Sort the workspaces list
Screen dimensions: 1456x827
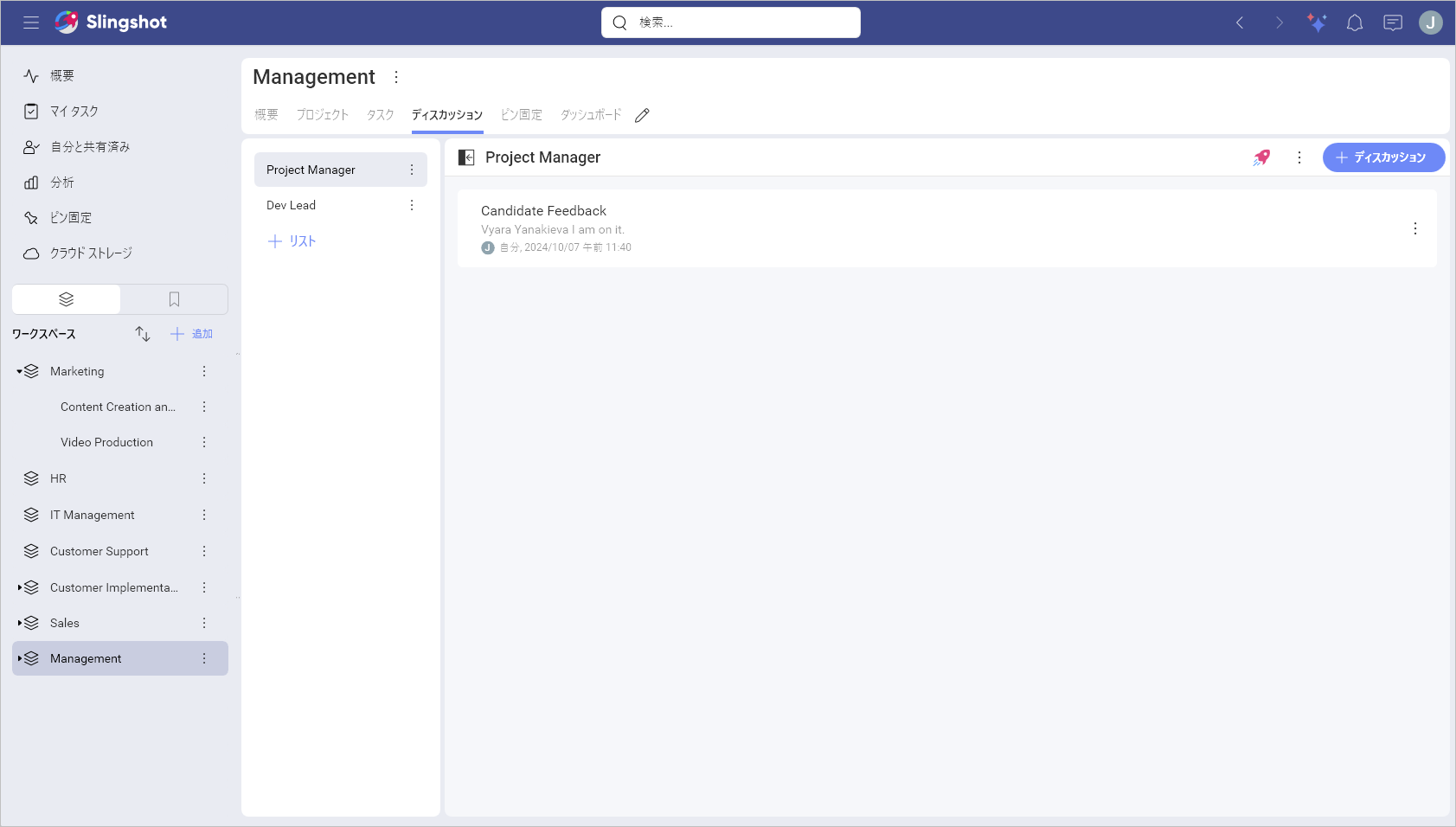(143, 334)
